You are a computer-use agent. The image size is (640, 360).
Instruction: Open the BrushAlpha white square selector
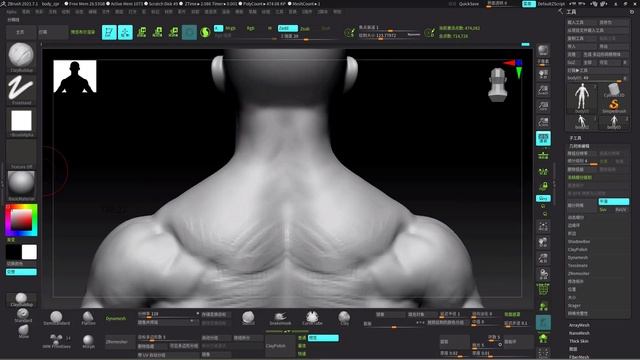coord(21,121)
